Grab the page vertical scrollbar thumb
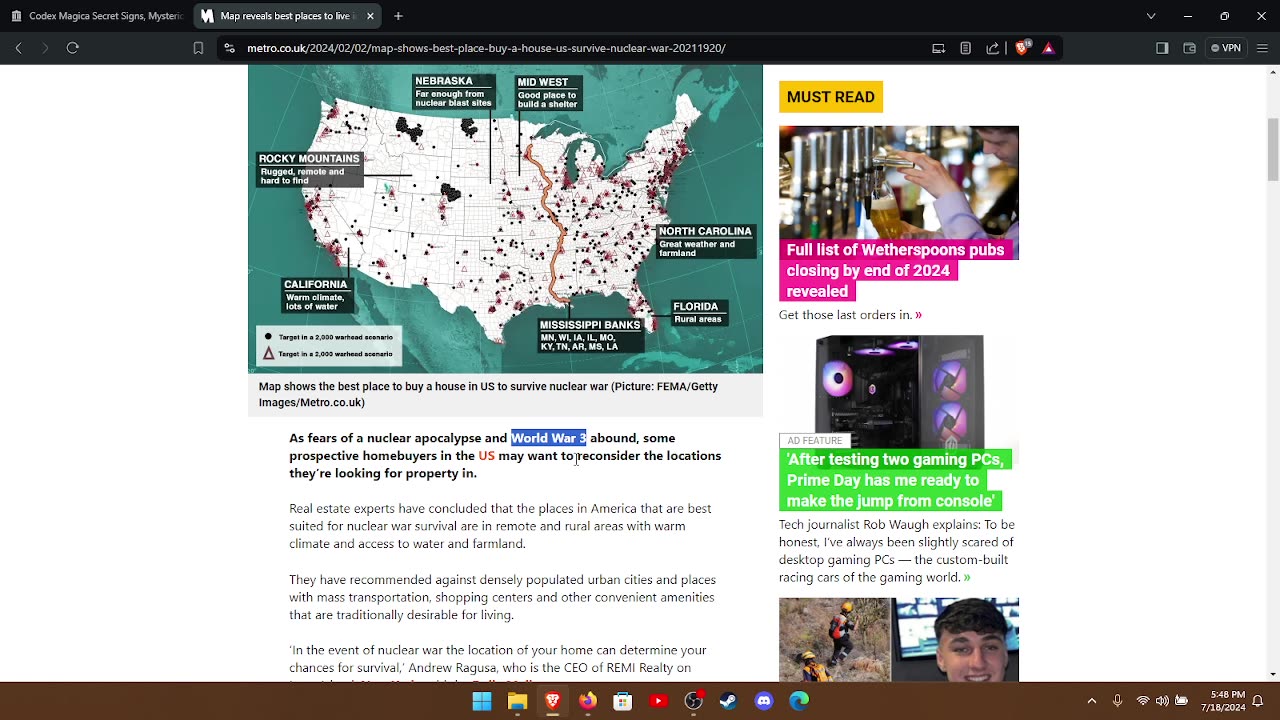This screenshot has width=1280, height=720. [1273, 150]
